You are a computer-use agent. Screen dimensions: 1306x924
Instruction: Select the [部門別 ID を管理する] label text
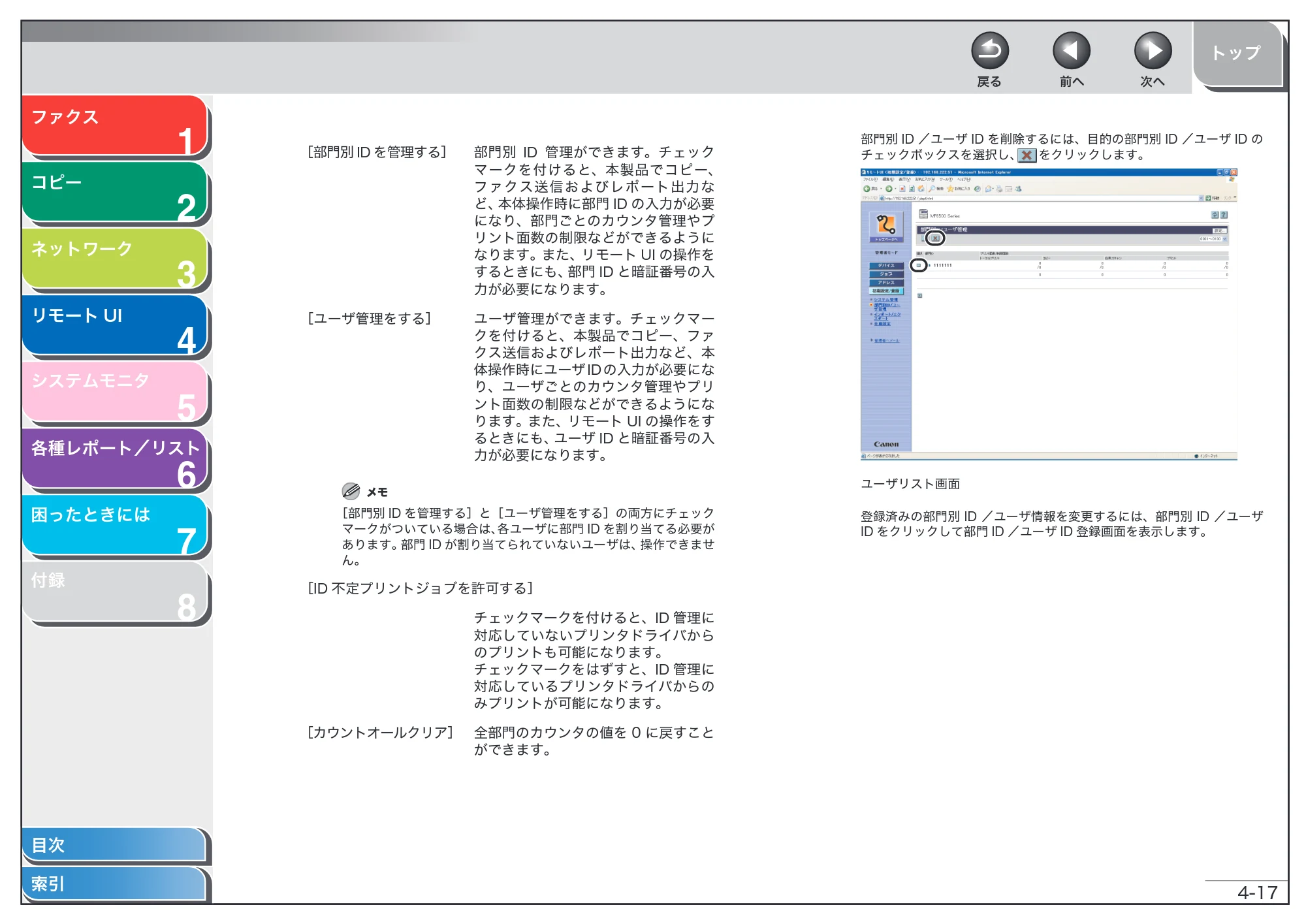coord(377,152)
